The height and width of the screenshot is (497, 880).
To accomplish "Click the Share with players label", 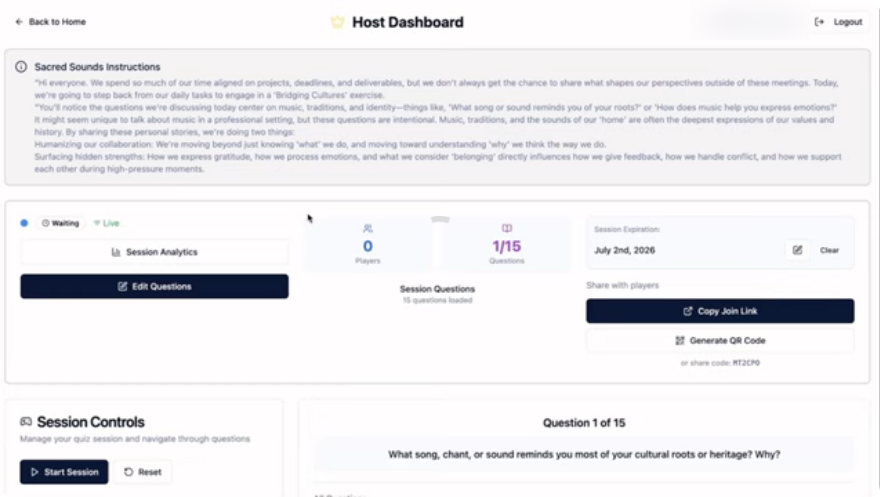I will (x=622, y=286).
